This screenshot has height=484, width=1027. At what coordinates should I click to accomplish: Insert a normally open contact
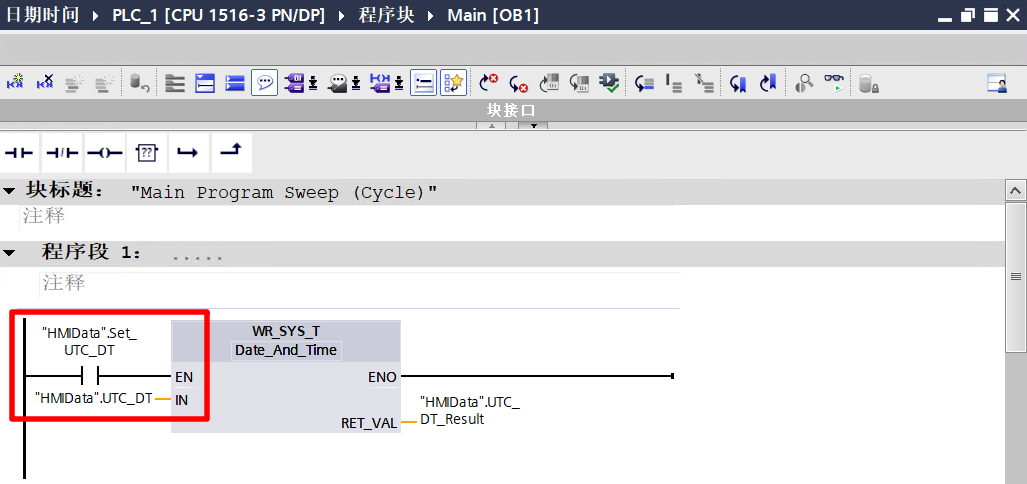[19, 153]
